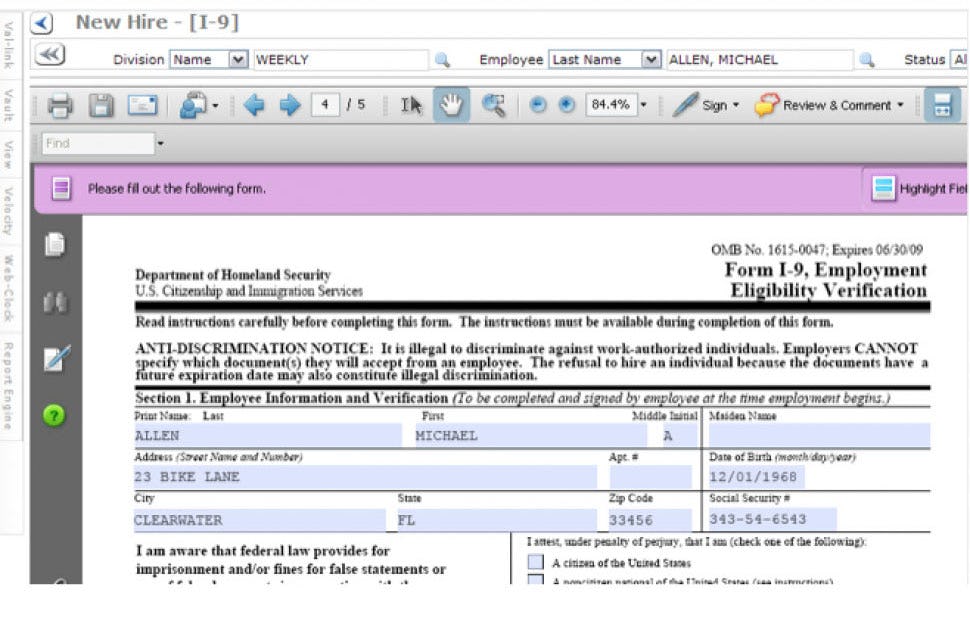Select the Hand tool
970x624 pixels.
coord(451,106)
